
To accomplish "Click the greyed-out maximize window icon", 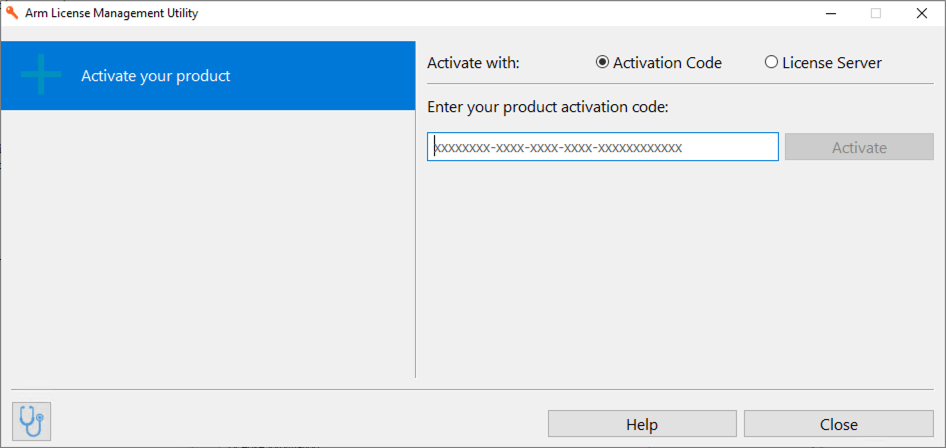I will tap(876, 14).
